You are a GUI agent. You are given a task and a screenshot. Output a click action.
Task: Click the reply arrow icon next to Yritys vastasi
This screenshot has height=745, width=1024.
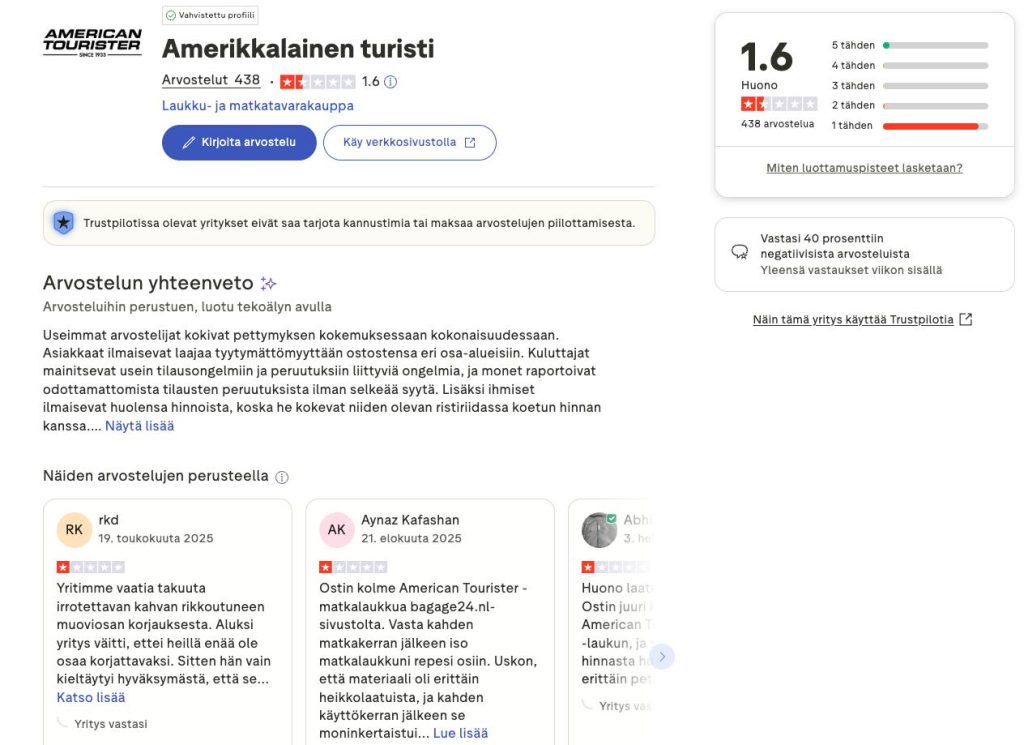60,723
